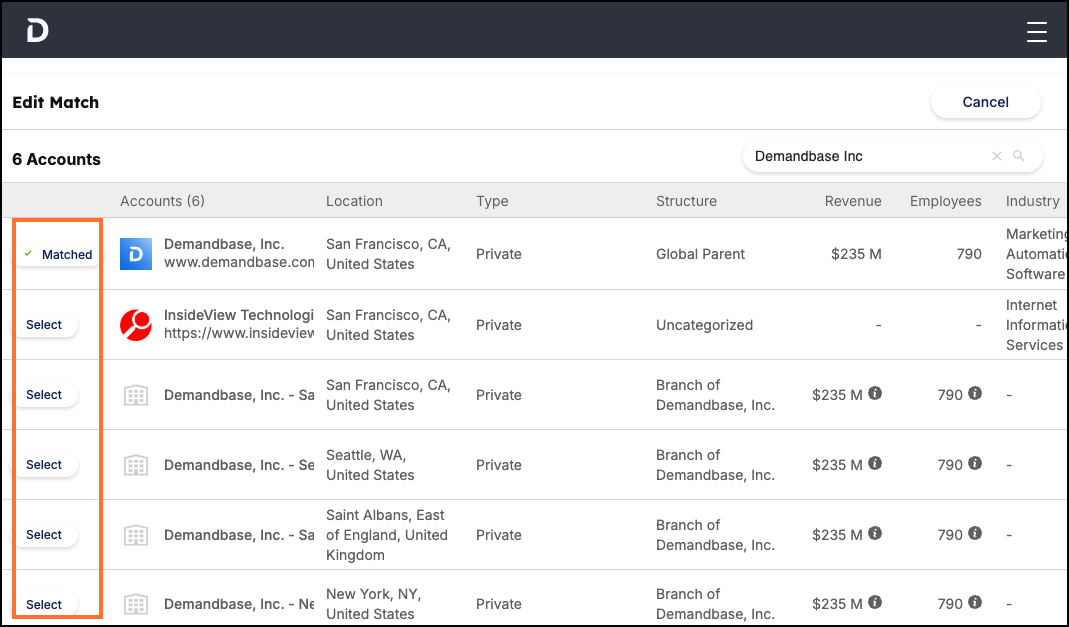Click the Marketing Automation Software industry cell

coord(1036,254)
